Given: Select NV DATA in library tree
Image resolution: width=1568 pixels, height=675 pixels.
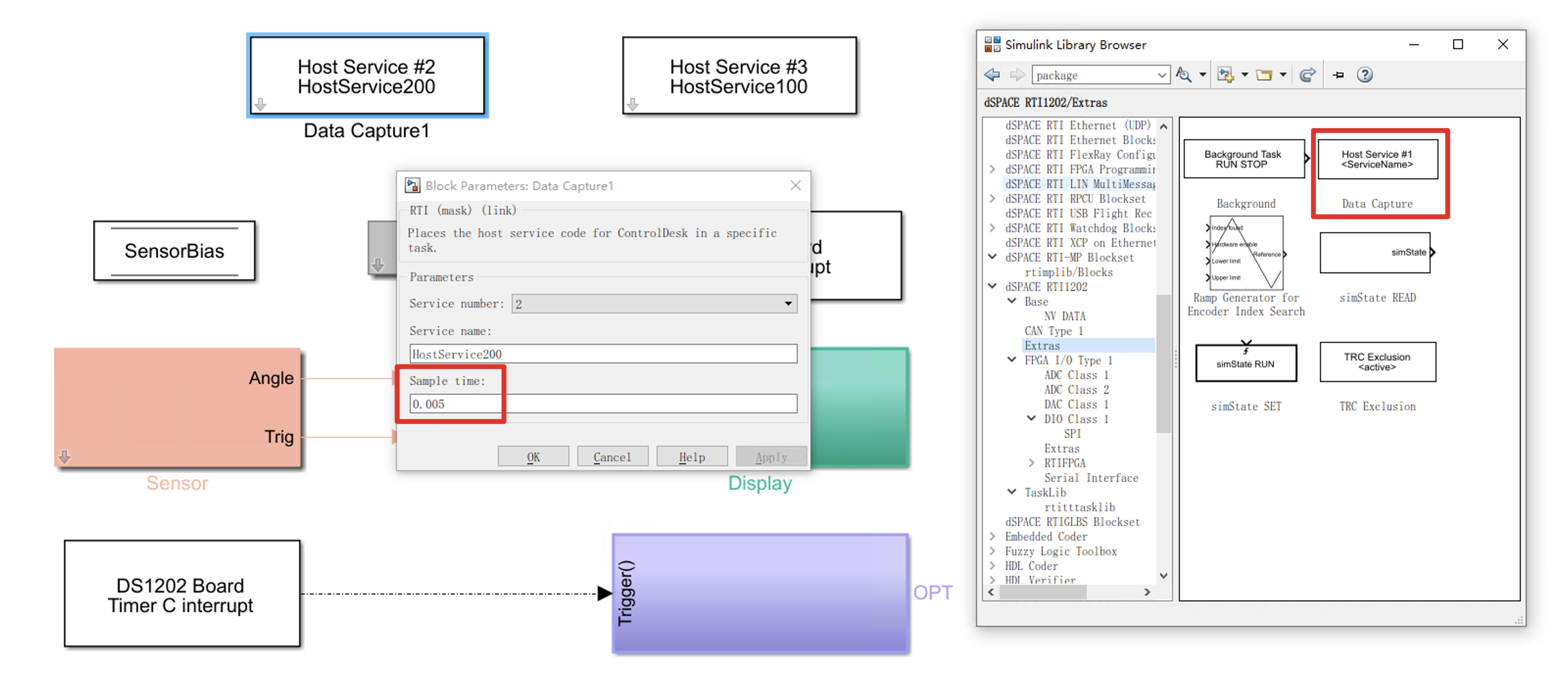Looking at the screenshot, I should point(1065,316).
